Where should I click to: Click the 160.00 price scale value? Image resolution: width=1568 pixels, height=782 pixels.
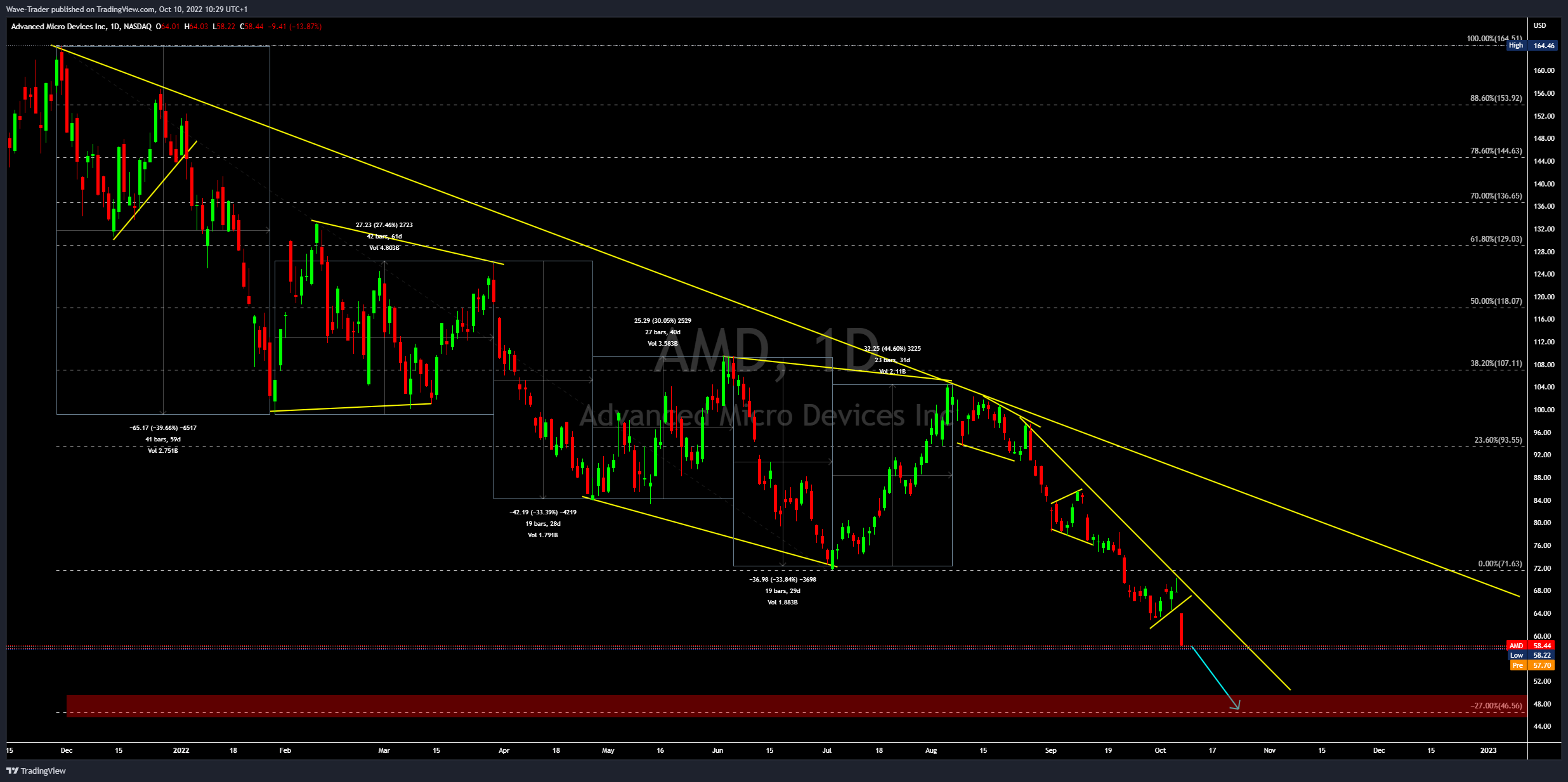pos(1544,70)
